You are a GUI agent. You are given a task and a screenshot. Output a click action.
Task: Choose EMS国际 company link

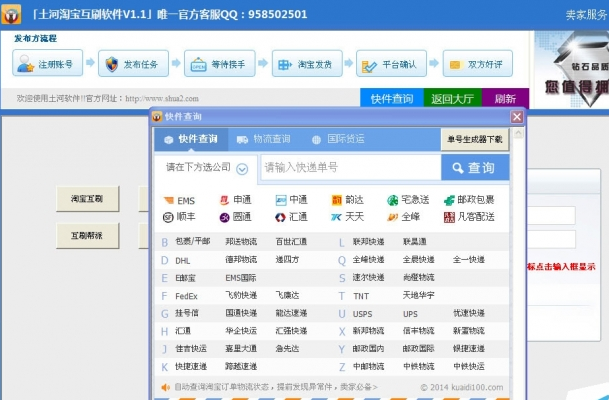coord(240,278)
